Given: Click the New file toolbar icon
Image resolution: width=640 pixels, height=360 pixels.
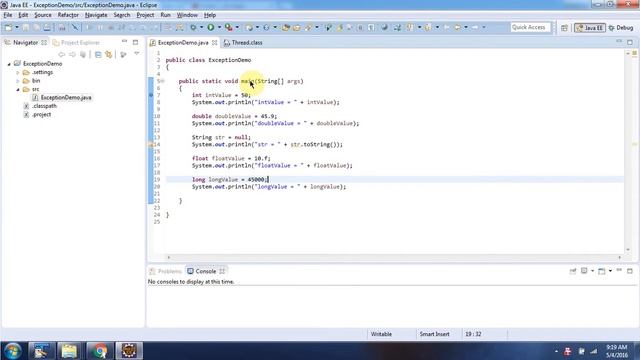Looking at the screenshot, I should point(8,27).
